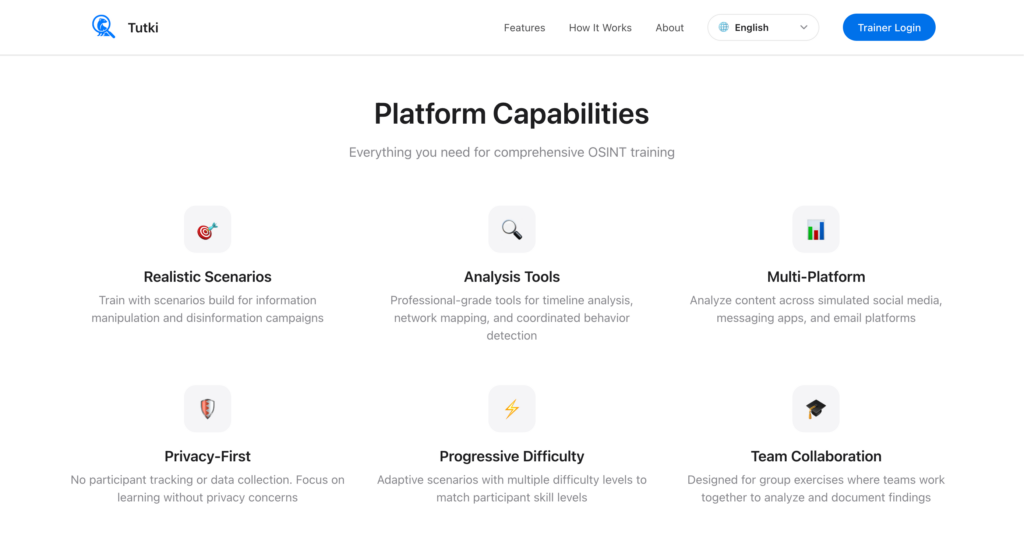Click the lightning bolt Progressive Difficulty icon
Viewport: 1024px width, 557px height.
(x=511, y=409)
